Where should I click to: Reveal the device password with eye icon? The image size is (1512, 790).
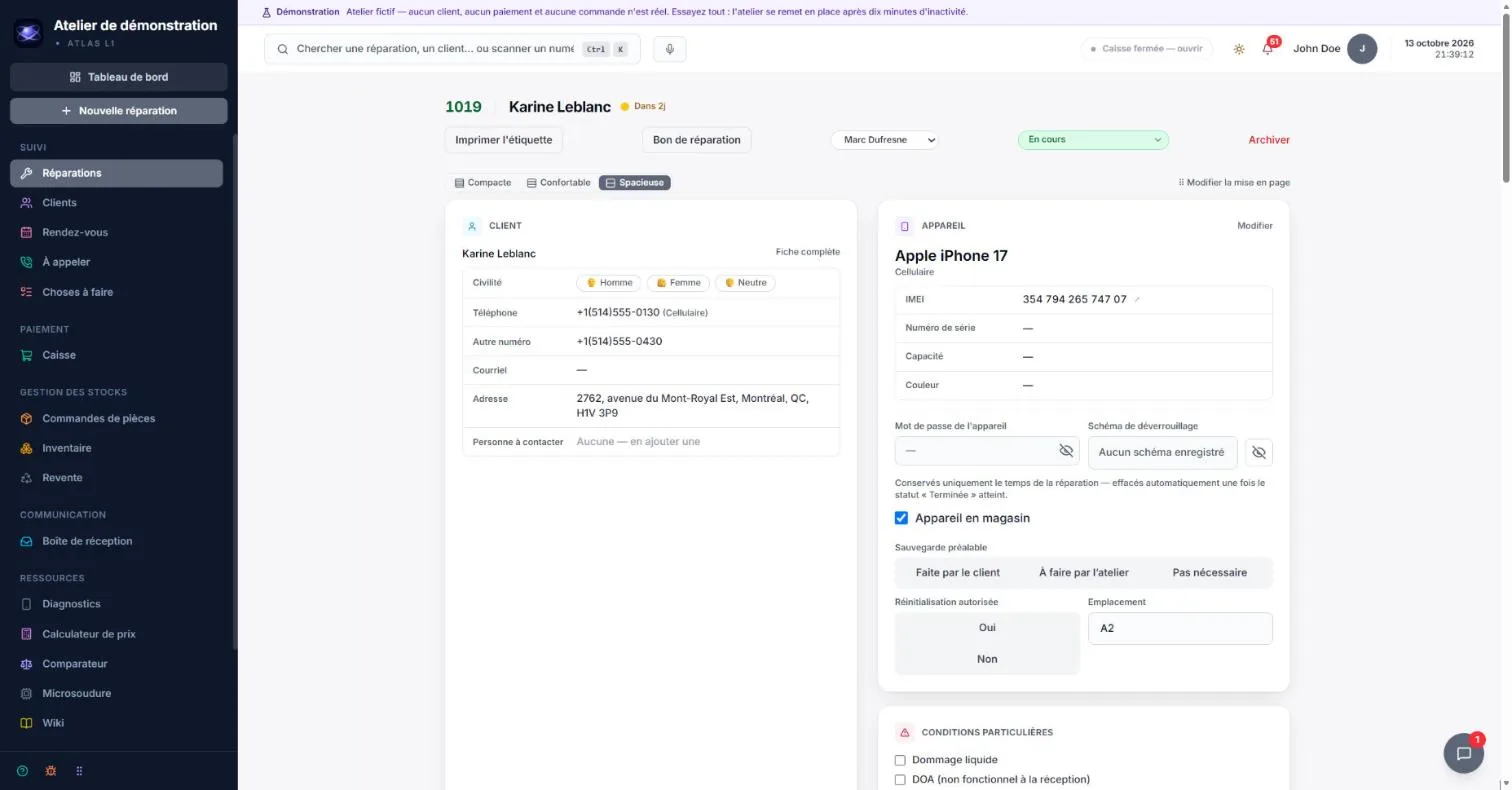click(1066, 451)
